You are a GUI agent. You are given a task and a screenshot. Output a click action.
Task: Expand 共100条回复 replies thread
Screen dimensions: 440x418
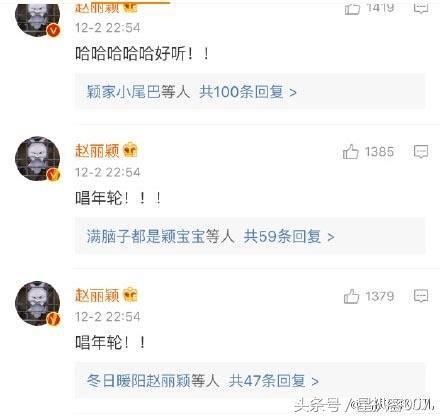point(248,92)
